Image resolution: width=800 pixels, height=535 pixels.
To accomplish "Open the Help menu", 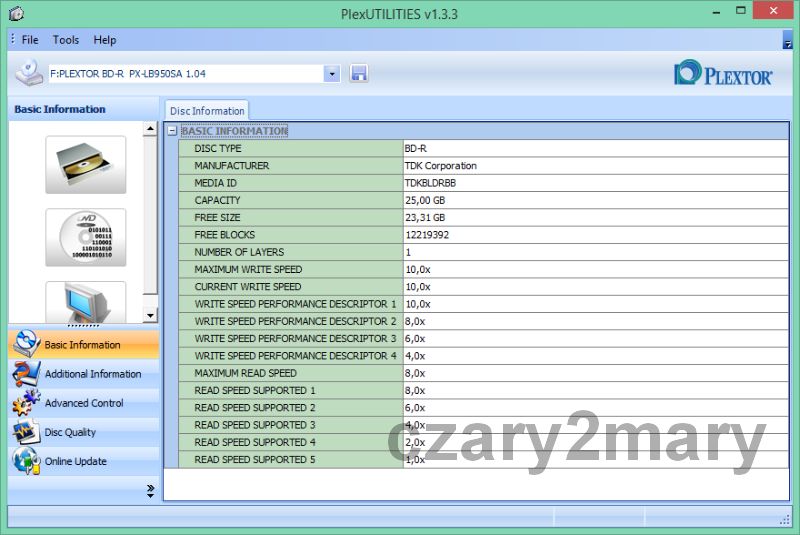I will [105, 40].
